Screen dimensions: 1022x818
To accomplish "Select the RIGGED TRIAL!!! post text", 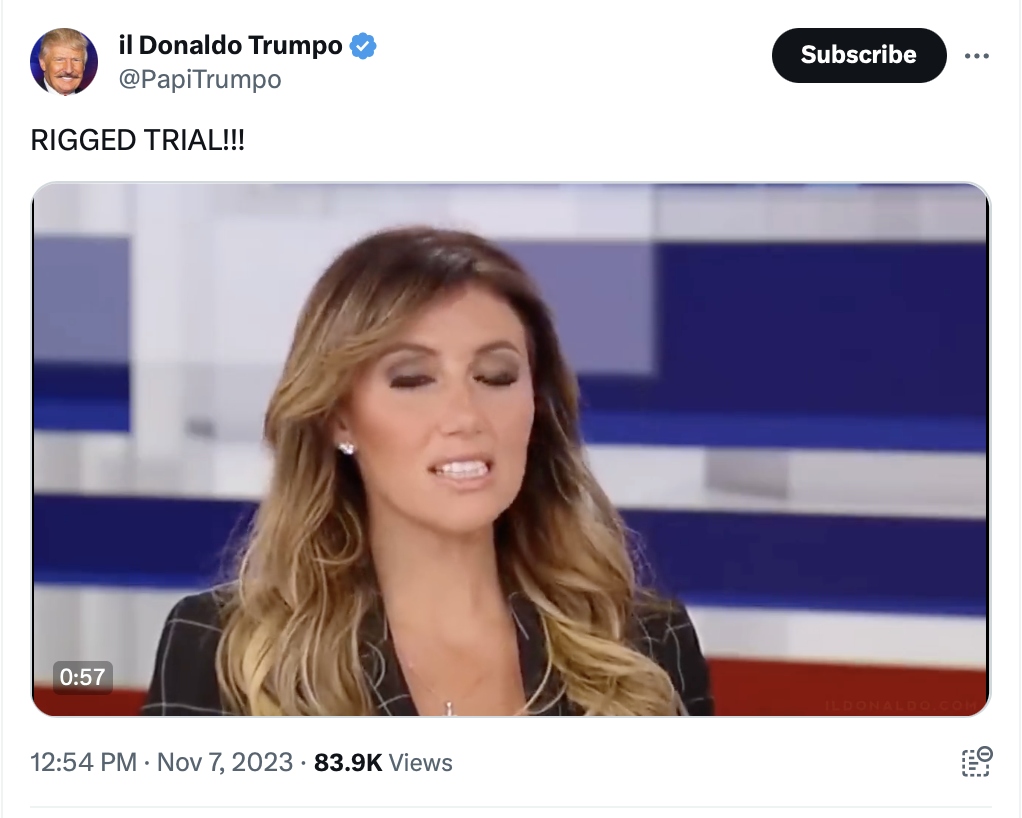I will coord(138,140).
